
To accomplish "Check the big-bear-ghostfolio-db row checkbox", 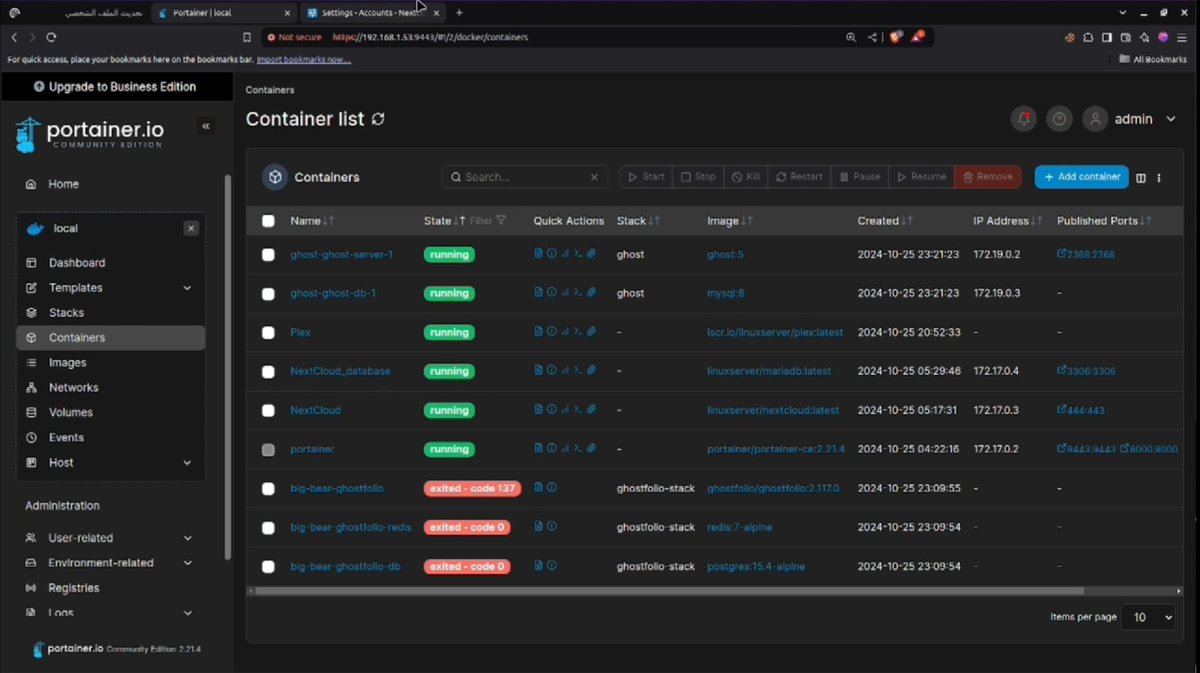I will 268,567.
